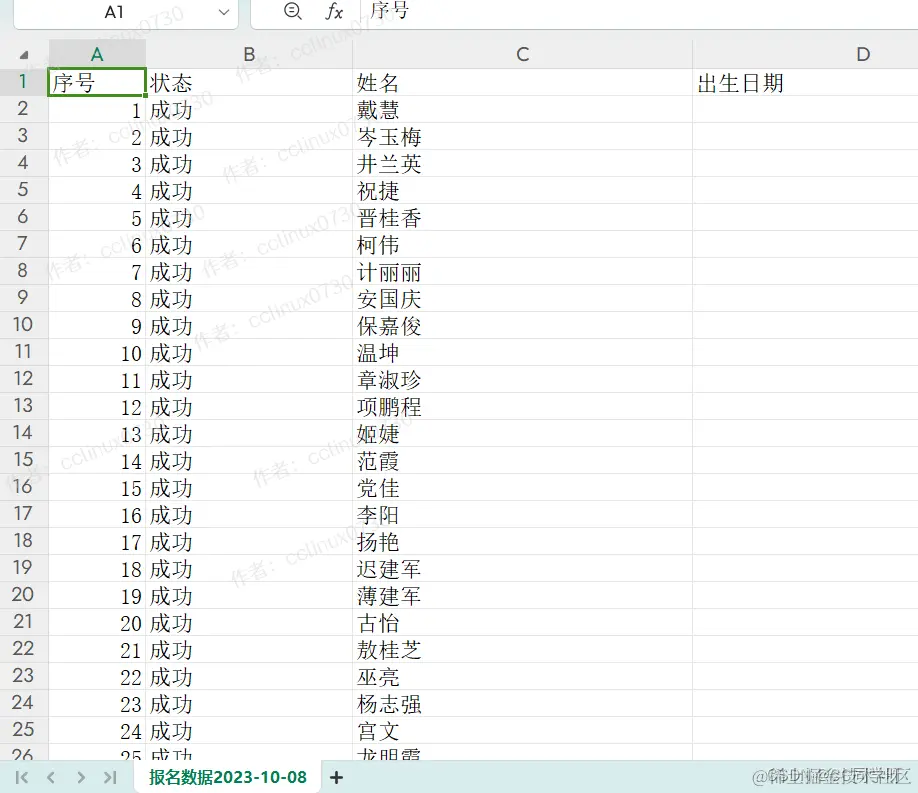Click the name cell 项鹏程
Image resolution: width=918 pixels, height=793 pixels.
tap(522, 406)
